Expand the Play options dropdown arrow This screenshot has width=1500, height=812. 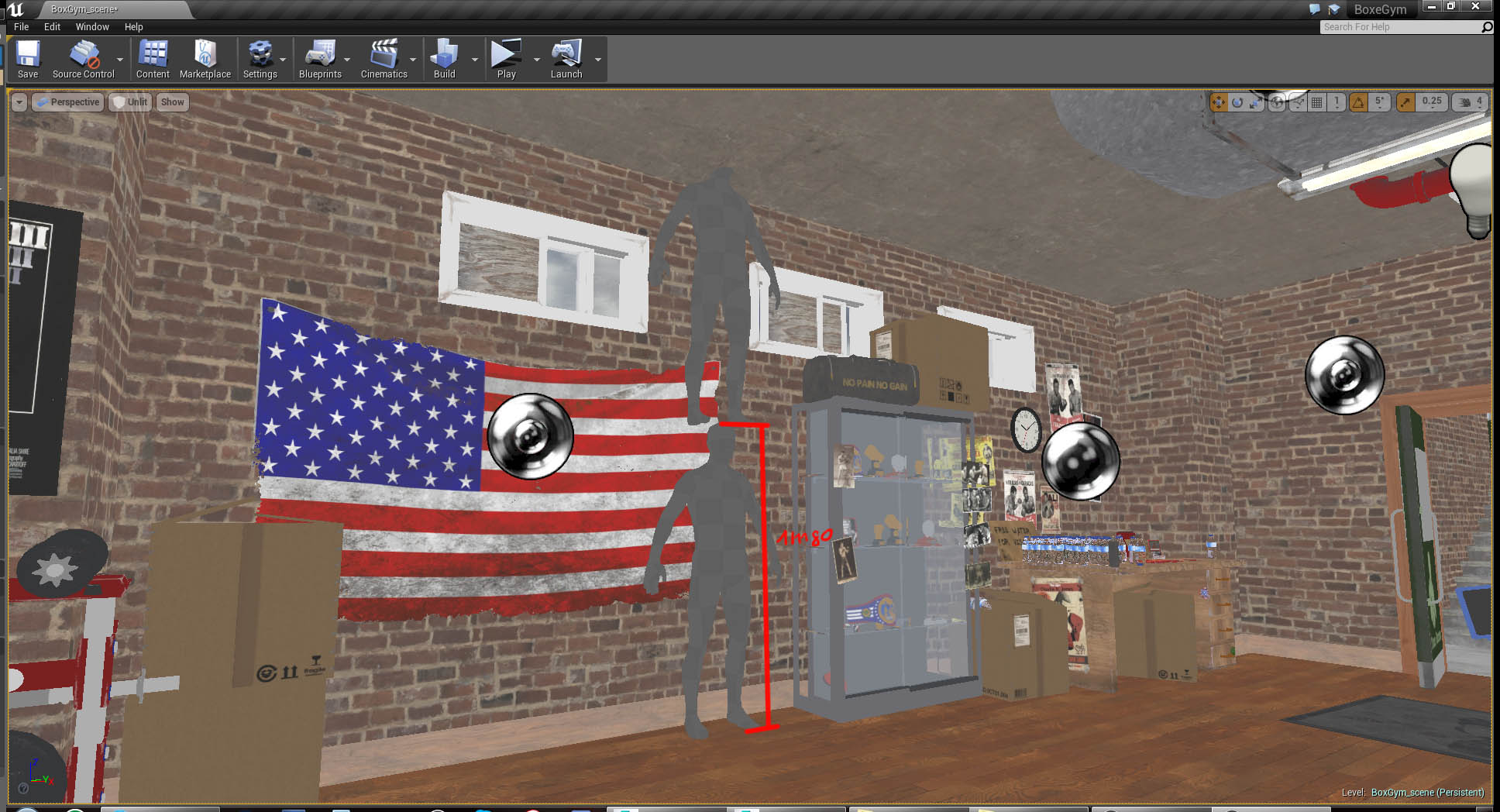click(x=537, y=60)
